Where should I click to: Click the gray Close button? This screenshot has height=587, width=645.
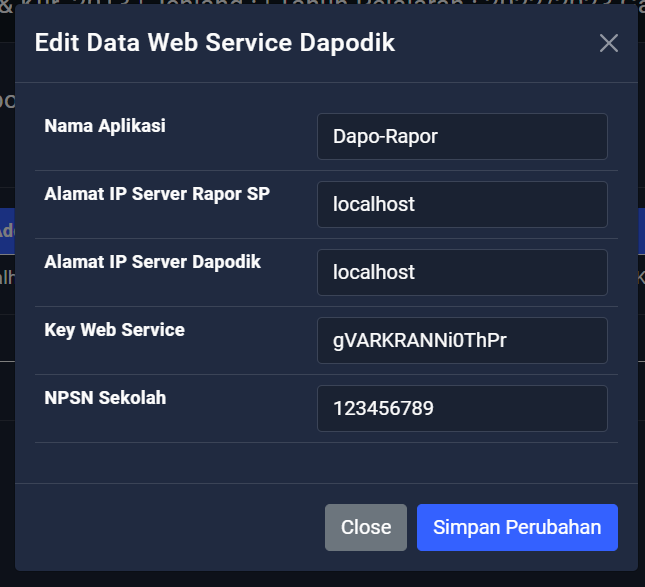pyautogui.click(x=366, y=527)
